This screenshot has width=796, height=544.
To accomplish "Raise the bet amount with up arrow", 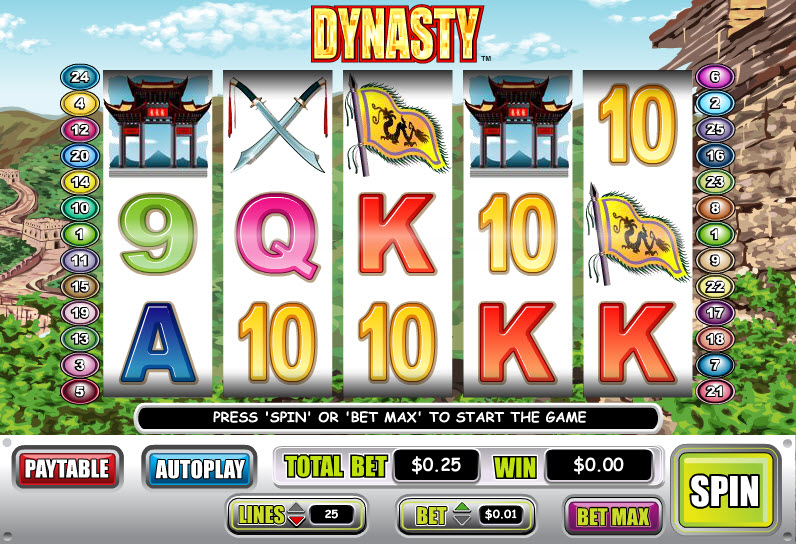I will pyautogui.click(x=462, y=507).
